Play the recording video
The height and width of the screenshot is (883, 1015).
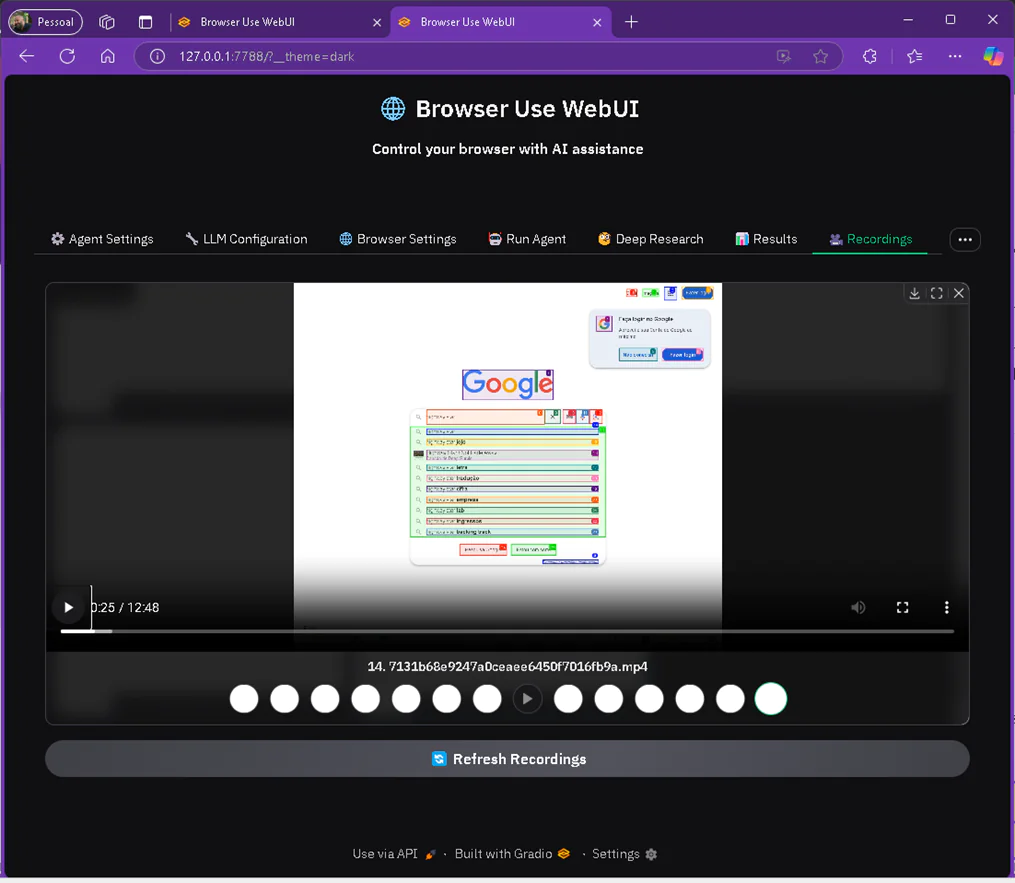(x=69, y=607)
